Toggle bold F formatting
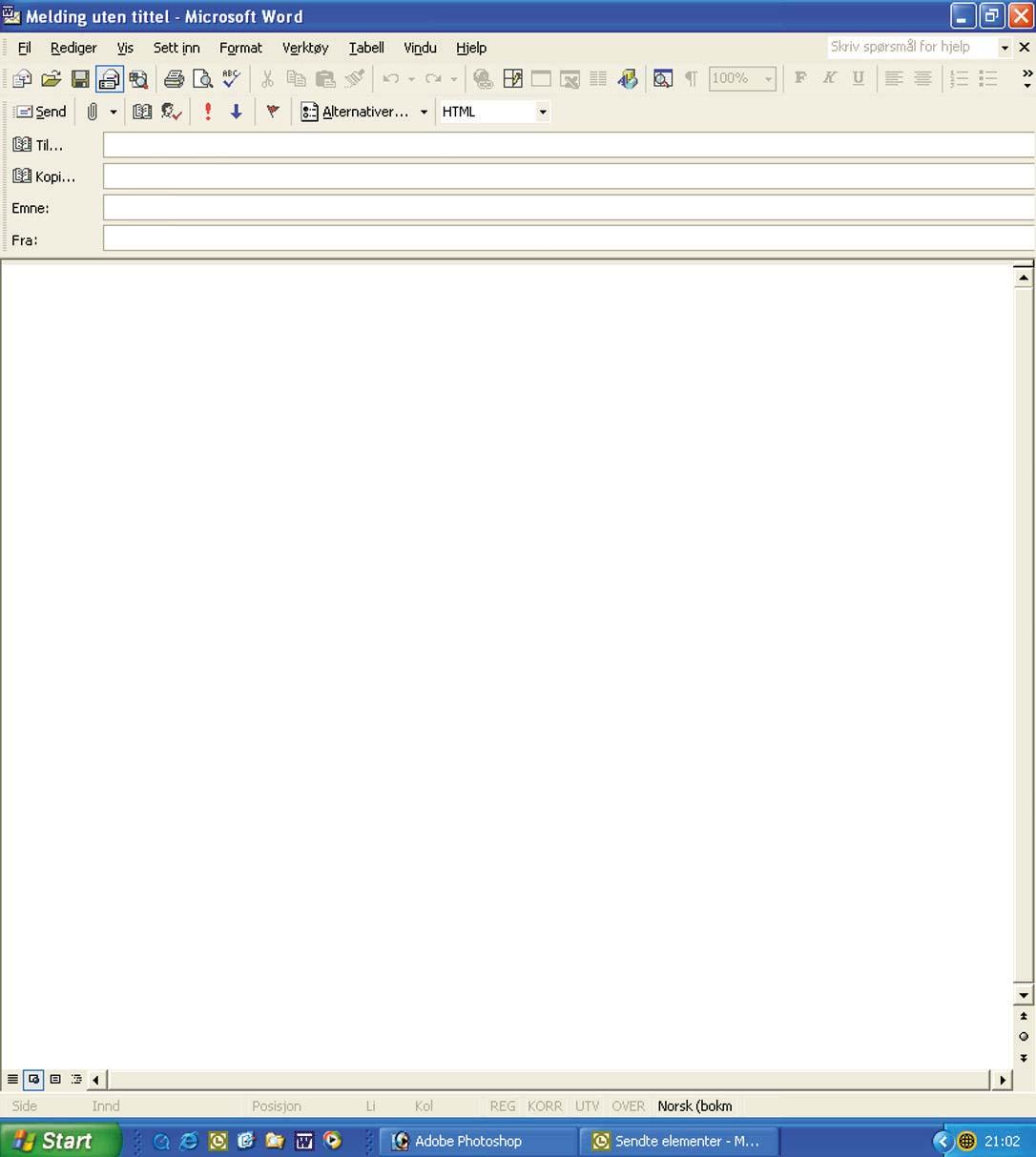 [x=800, y=78]
